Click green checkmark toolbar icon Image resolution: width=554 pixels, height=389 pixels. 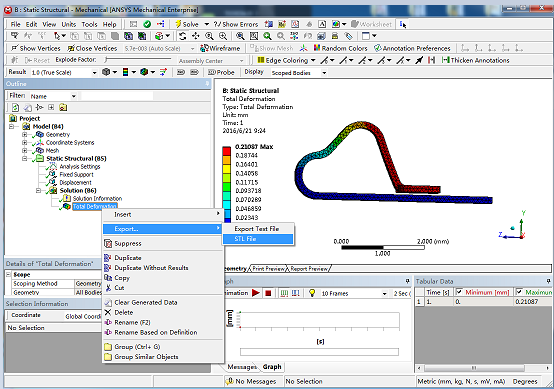[x=147, y=24]
